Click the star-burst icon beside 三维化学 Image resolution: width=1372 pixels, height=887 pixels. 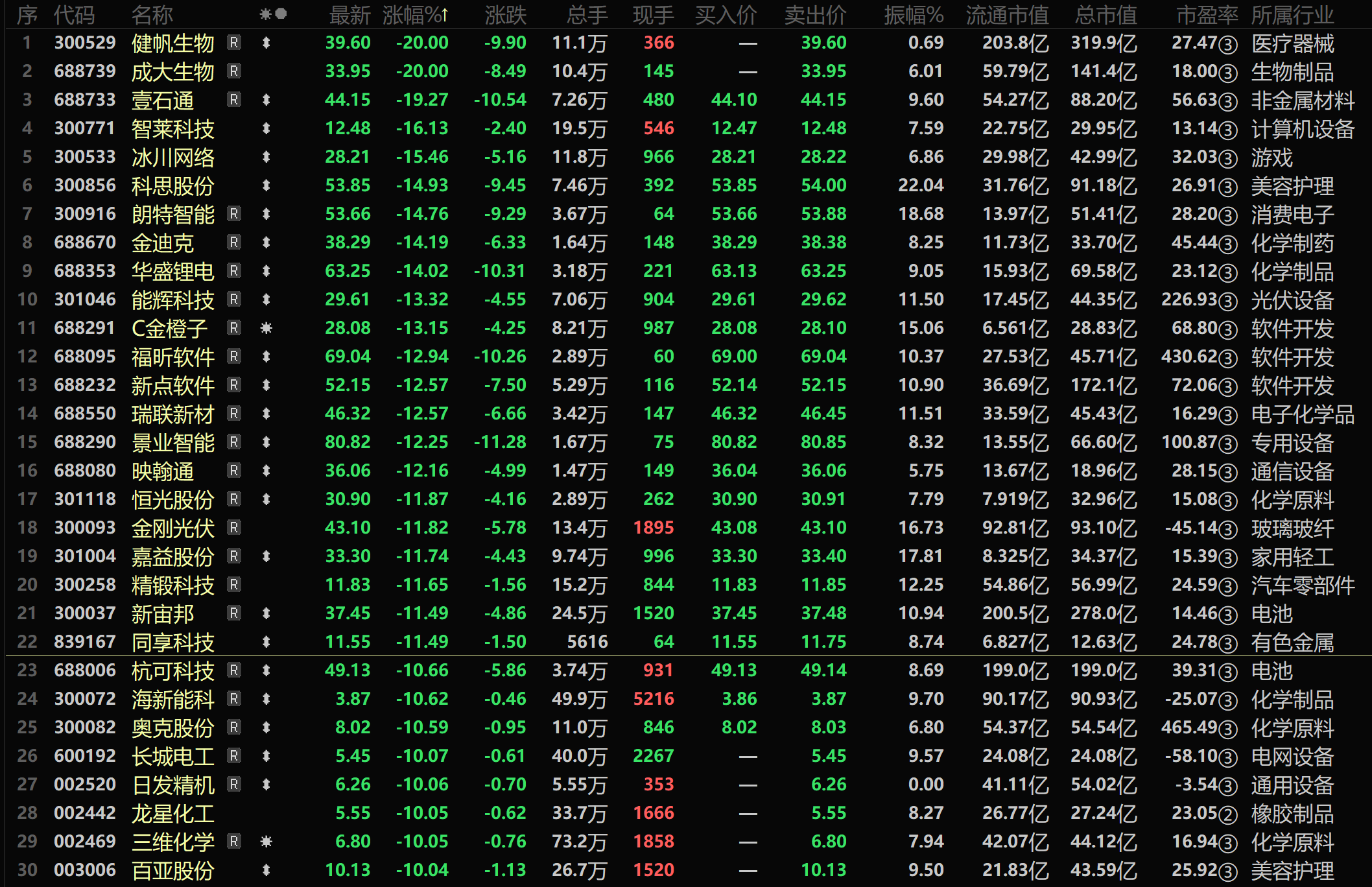click(x=266, y=842)
